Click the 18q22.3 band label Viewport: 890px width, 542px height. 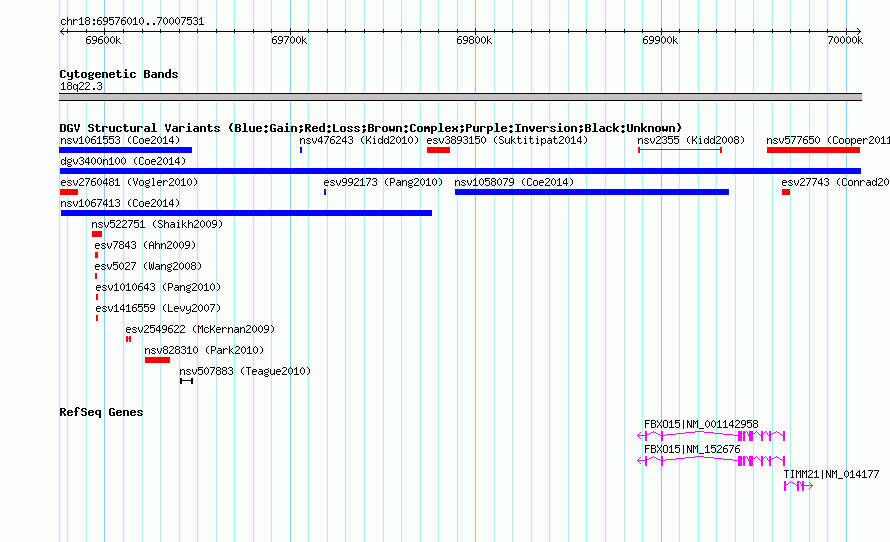point(81,86)
